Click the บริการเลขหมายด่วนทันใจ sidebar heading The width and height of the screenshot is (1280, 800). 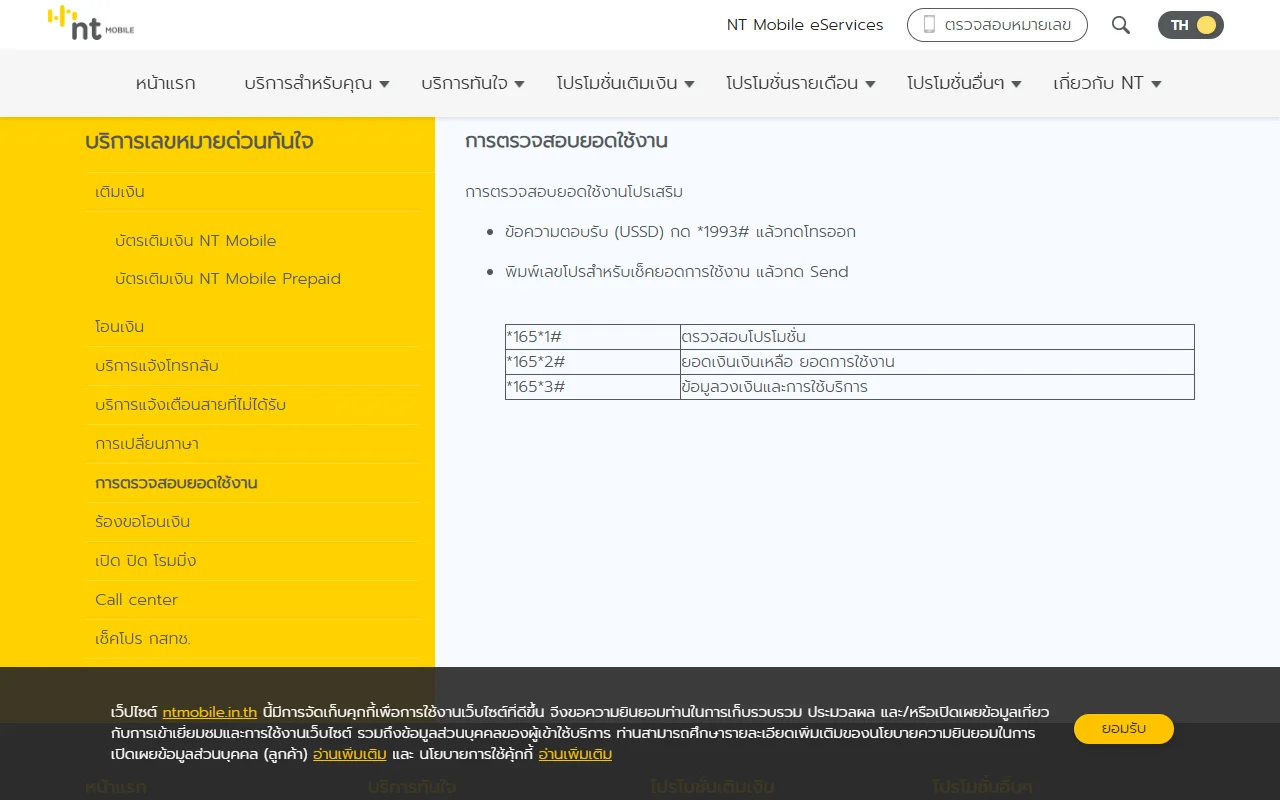pyautogui.click(x=200, y=142)
